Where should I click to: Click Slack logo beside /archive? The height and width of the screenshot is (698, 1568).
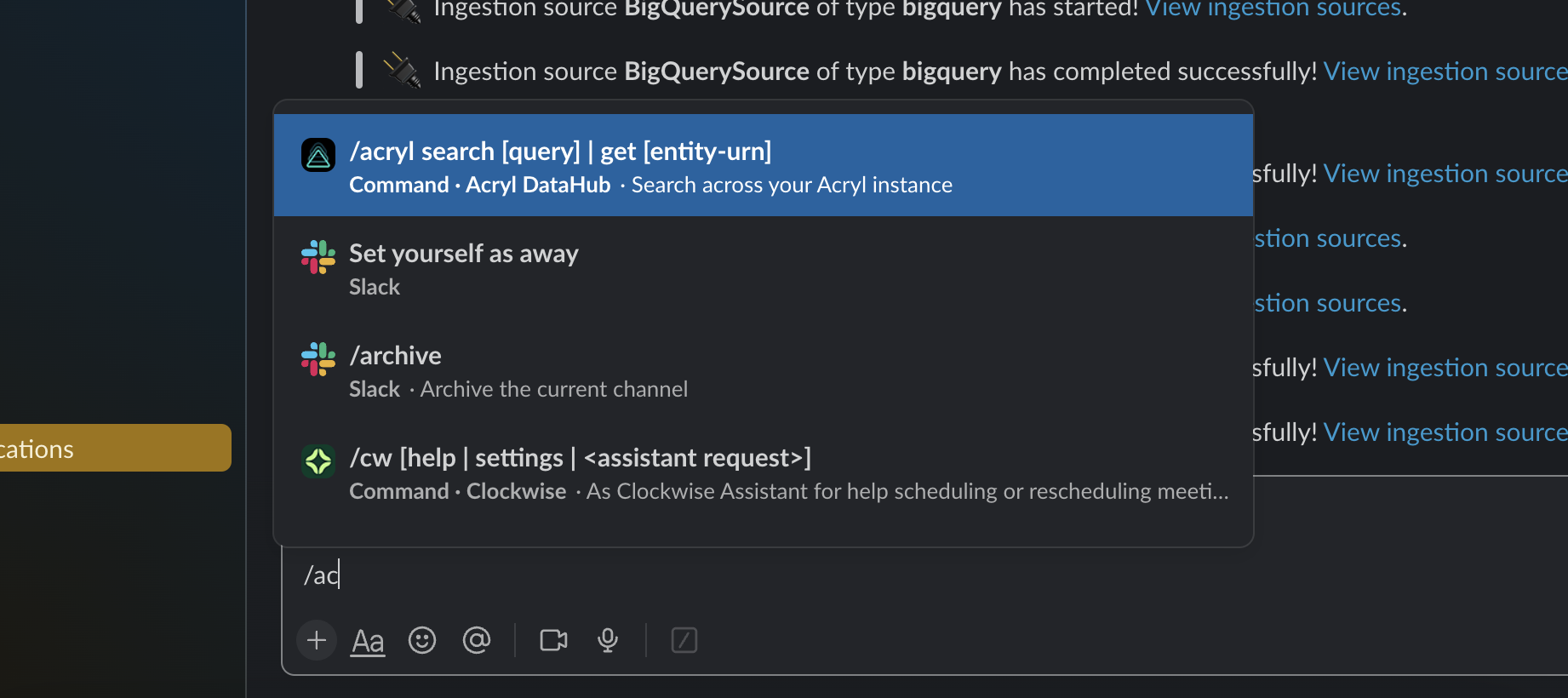318,359
